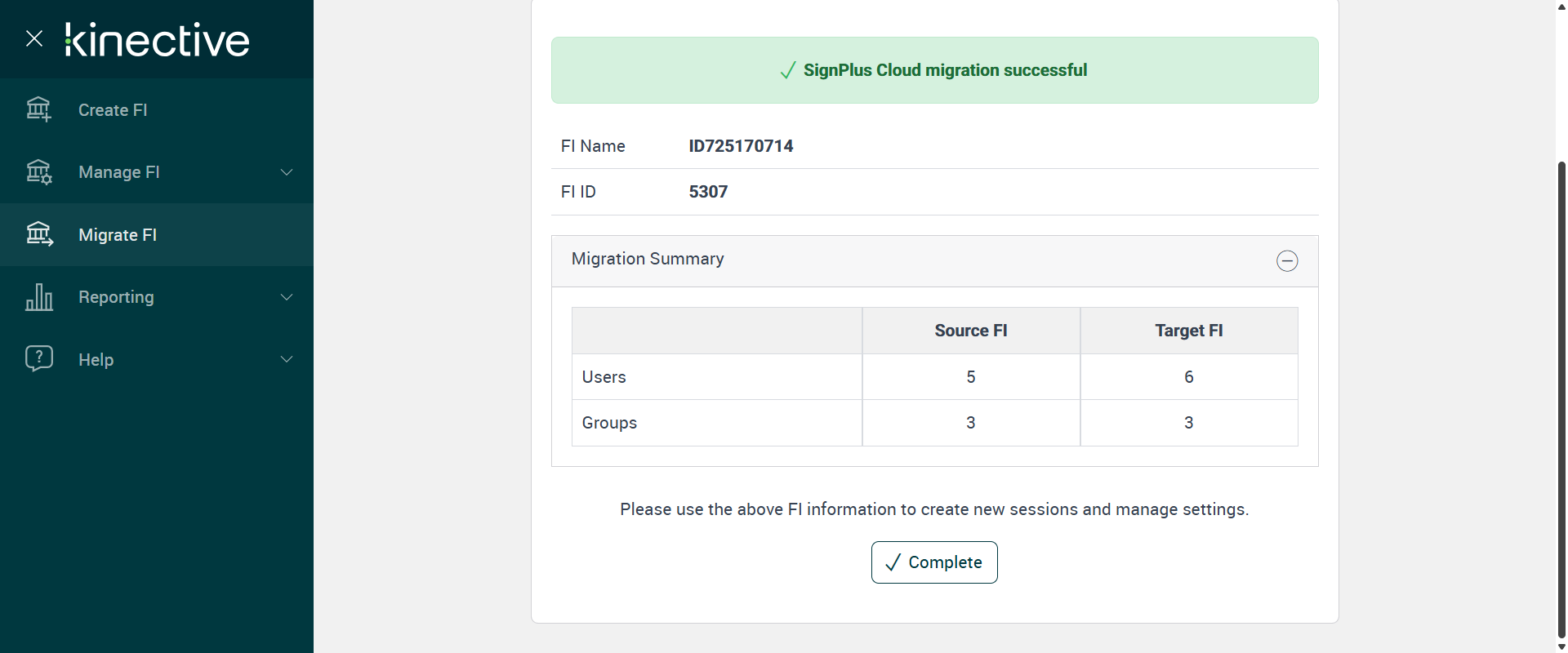Click the Reporting bar chart icon
The height and width of the screenshot is (653, 1568).
pyautogui.click(x=38, y=297)
